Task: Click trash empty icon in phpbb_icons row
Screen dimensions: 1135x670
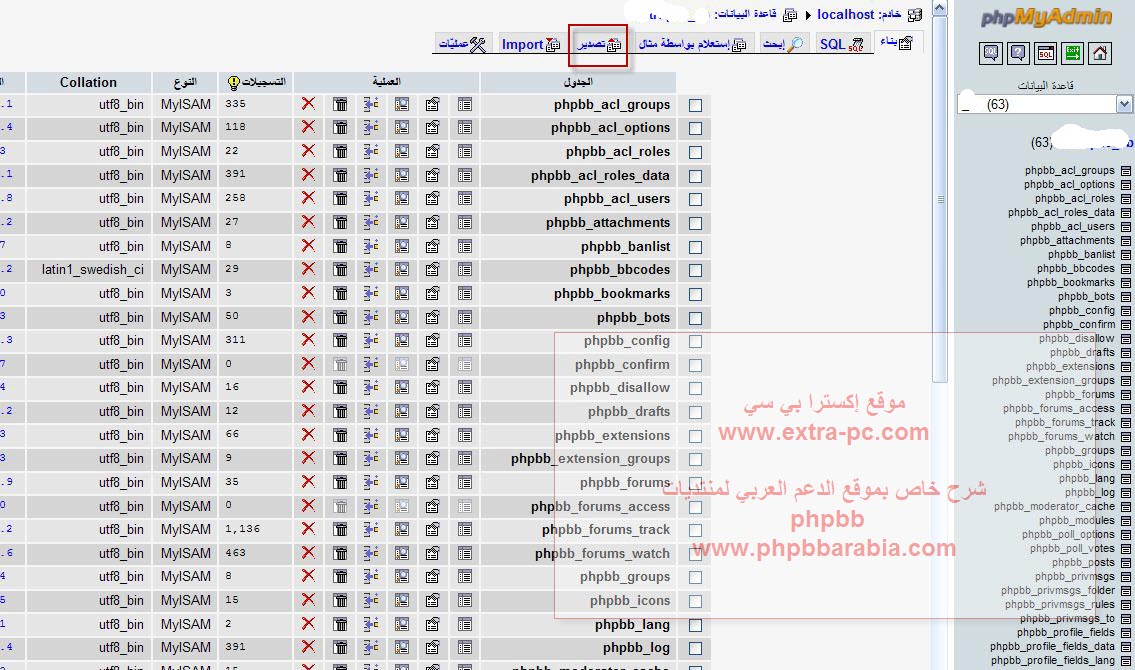Action: [x=340, y=600]
